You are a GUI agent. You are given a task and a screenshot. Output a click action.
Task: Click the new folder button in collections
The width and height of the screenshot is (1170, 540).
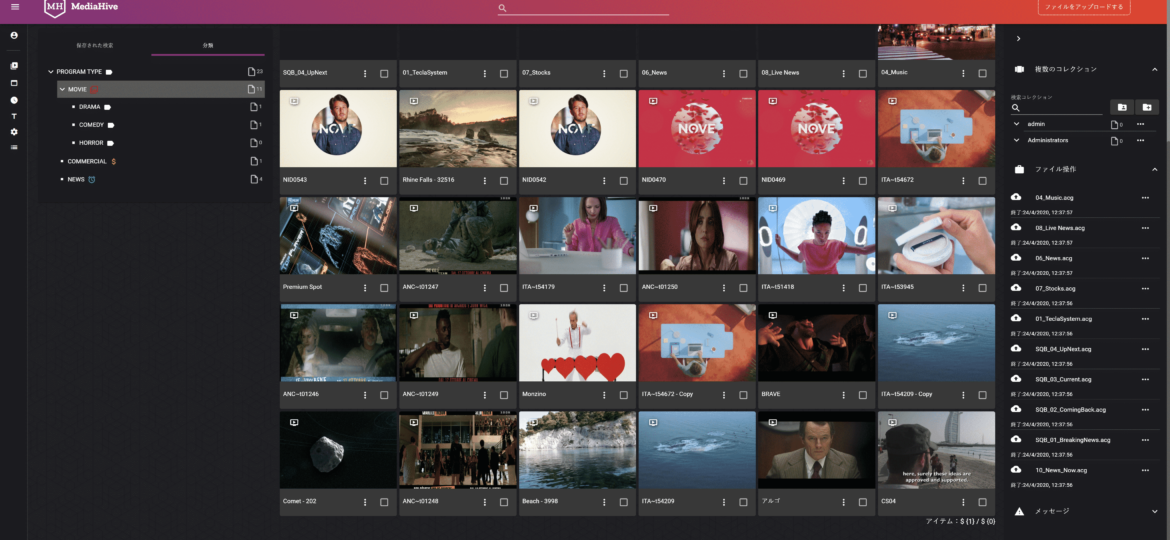pyautogui.click(x=1147, y=107)
